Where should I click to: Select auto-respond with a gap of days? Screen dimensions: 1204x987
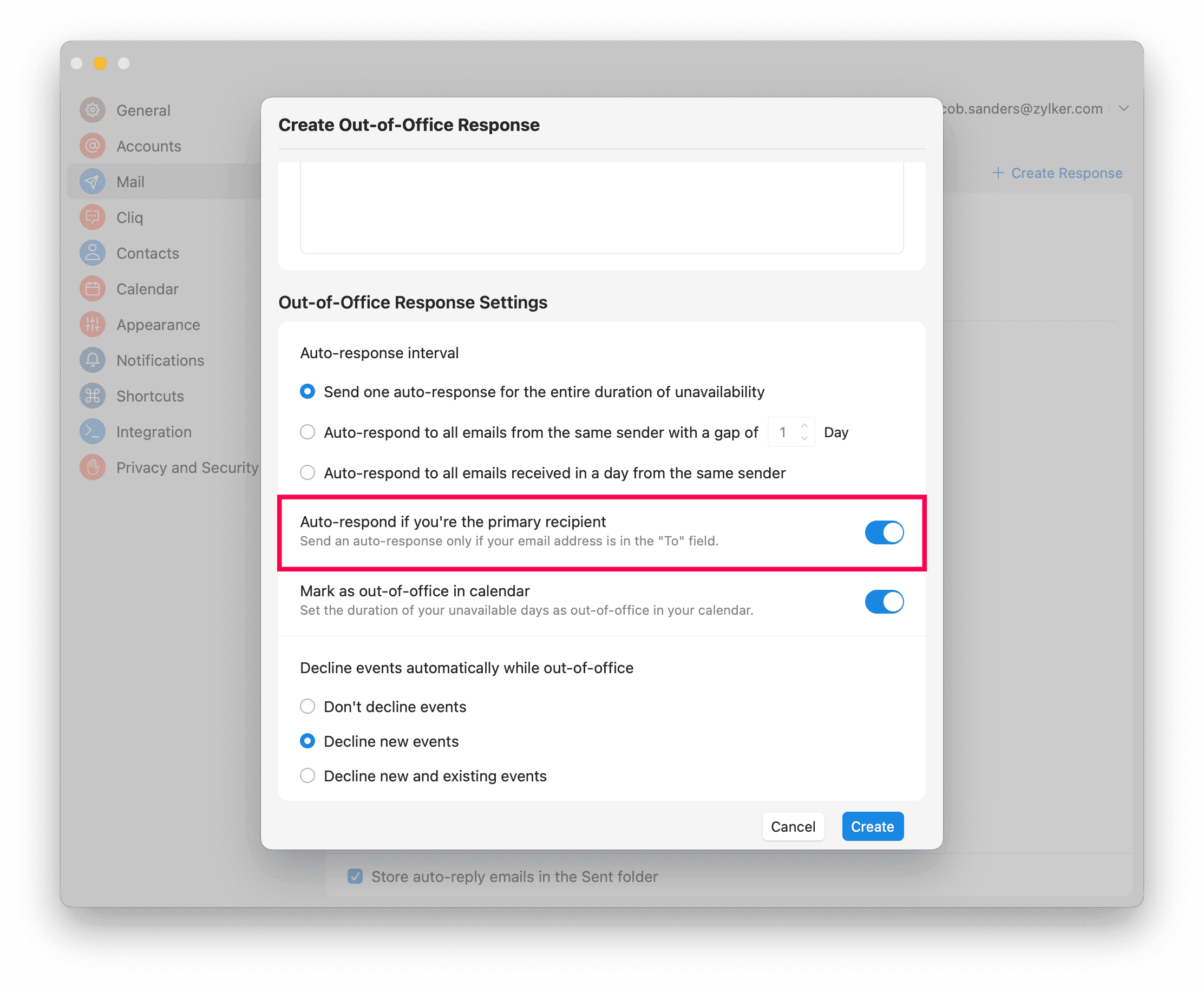click(307, 432)
